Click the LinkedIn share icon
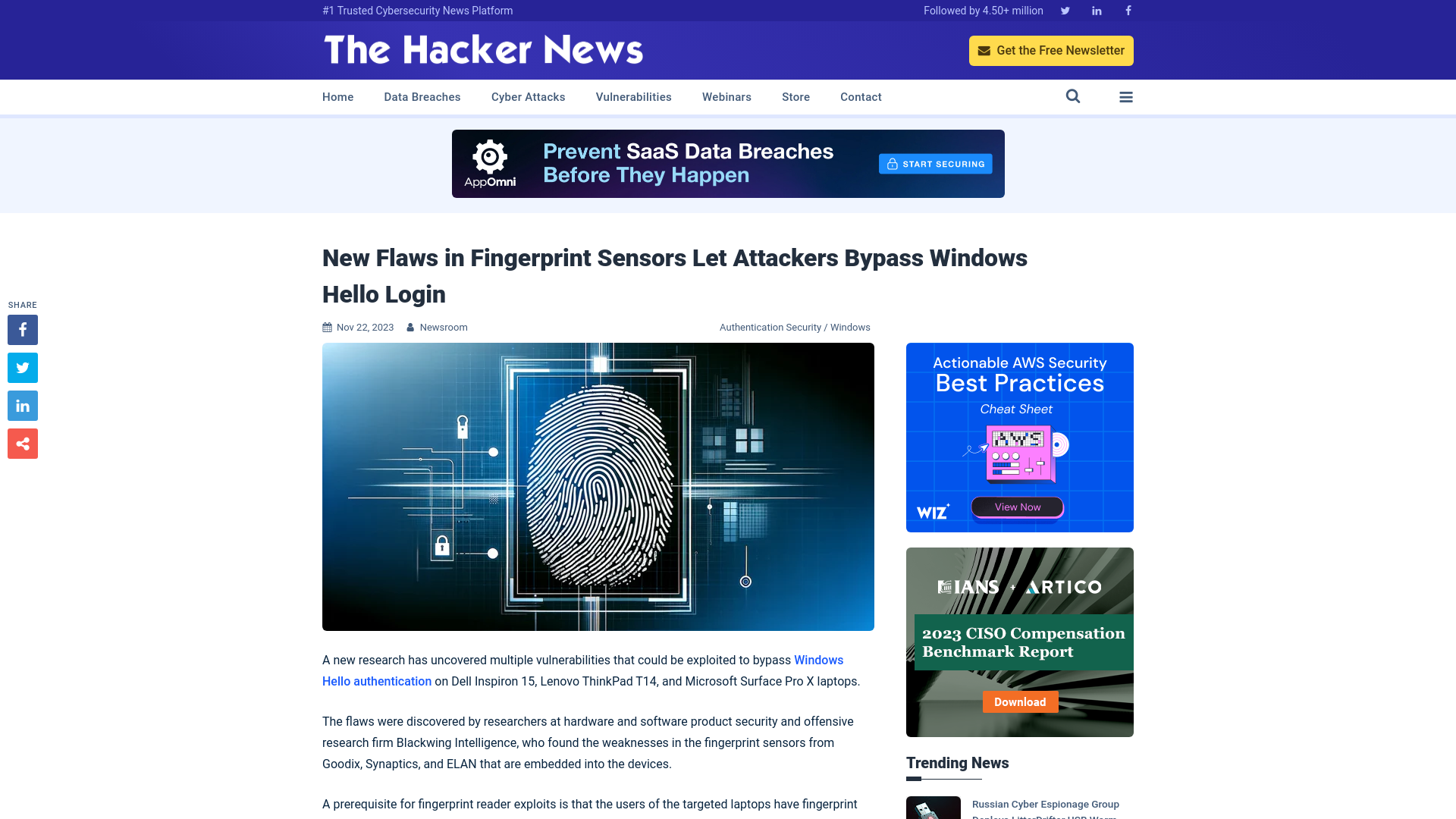This screenshot has height=819, width=1456. click(22, 405)
